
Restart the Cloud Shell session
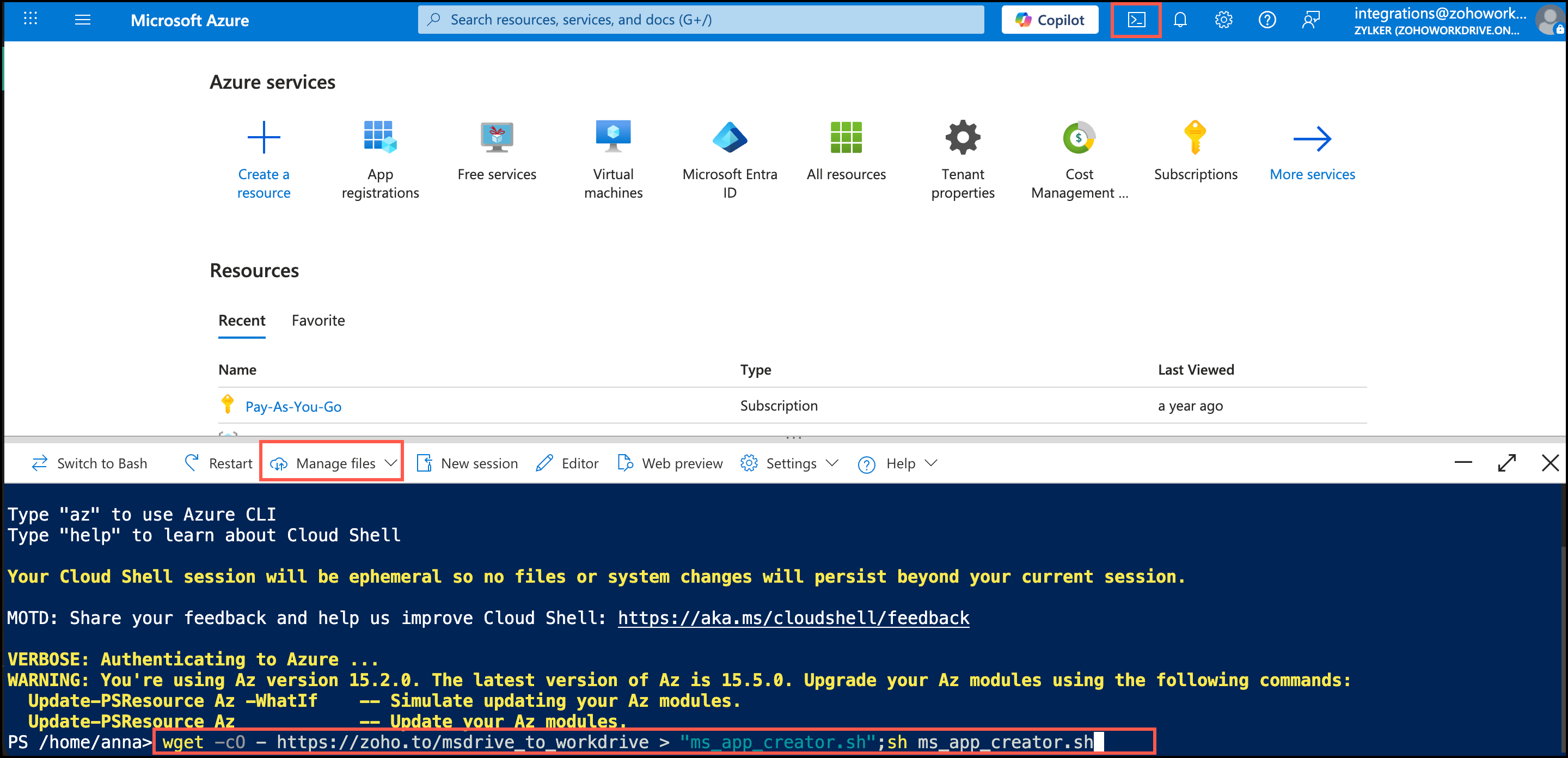pos(218,463)
